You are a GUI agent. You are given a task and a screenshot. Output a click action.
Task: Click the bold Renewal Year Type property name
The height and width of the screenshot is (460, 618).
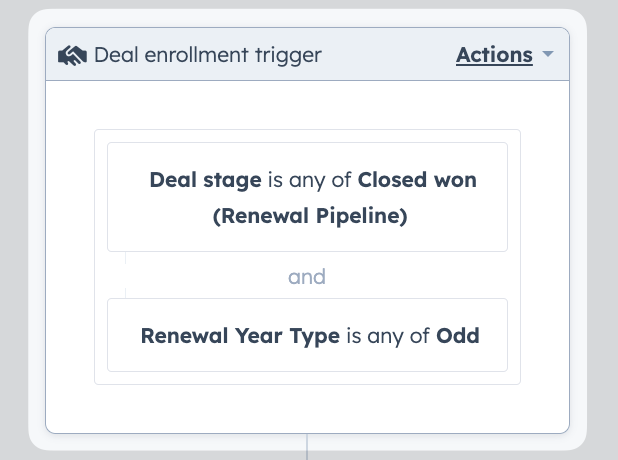coord(240,336)
